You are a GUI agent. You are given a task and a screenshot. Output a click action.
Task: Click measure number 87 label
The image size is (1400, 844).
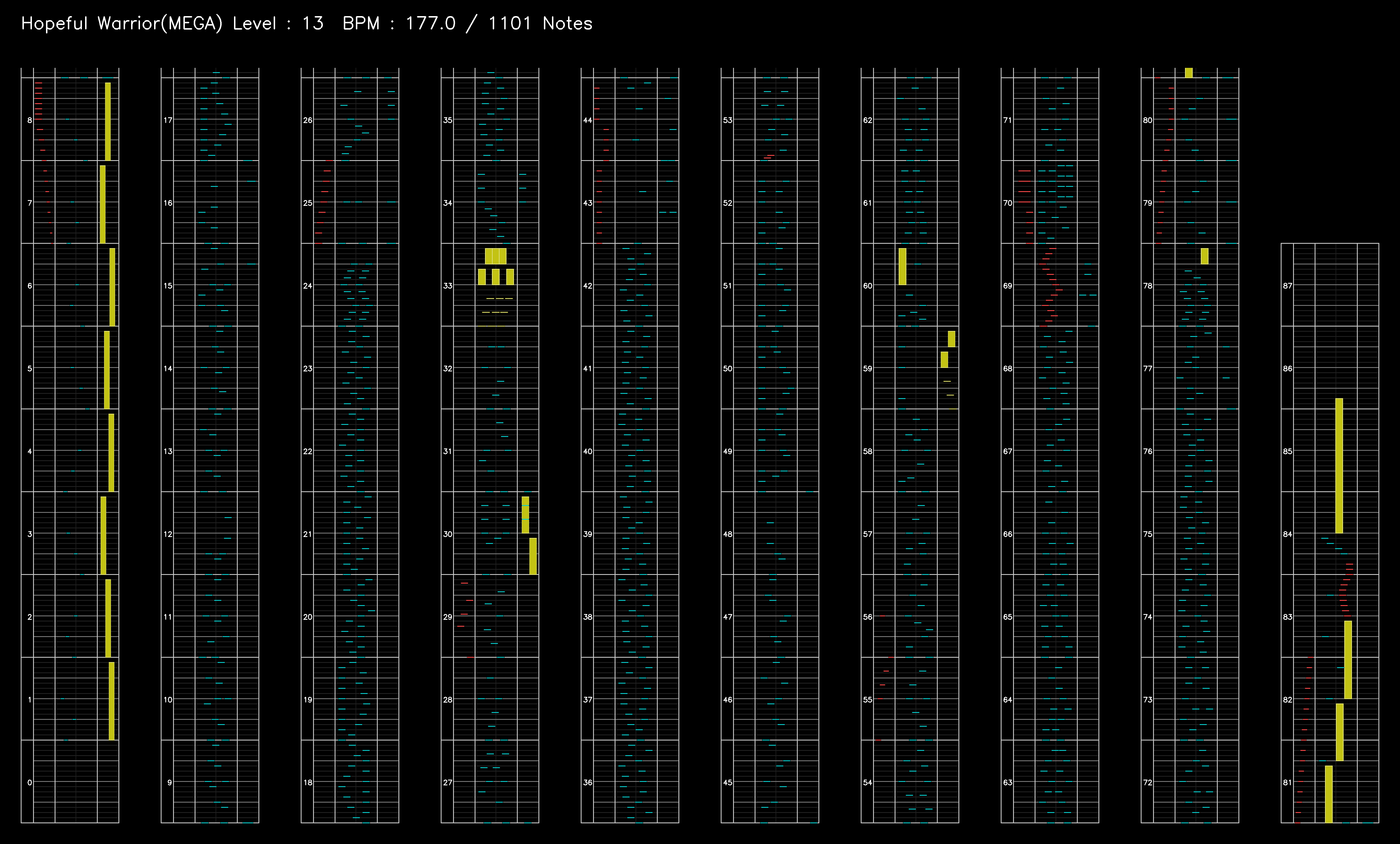click(1288, 286)
